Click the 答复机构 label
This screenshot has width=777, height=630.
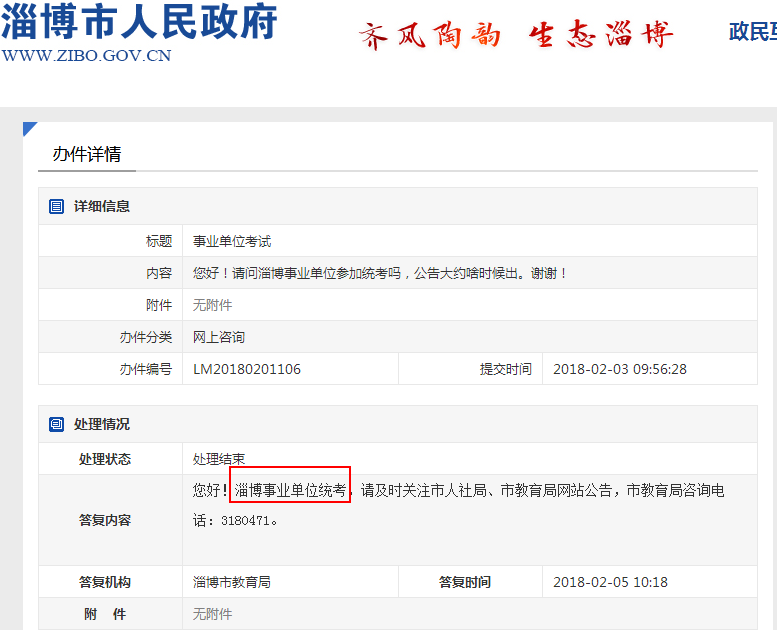coord(105,582)
